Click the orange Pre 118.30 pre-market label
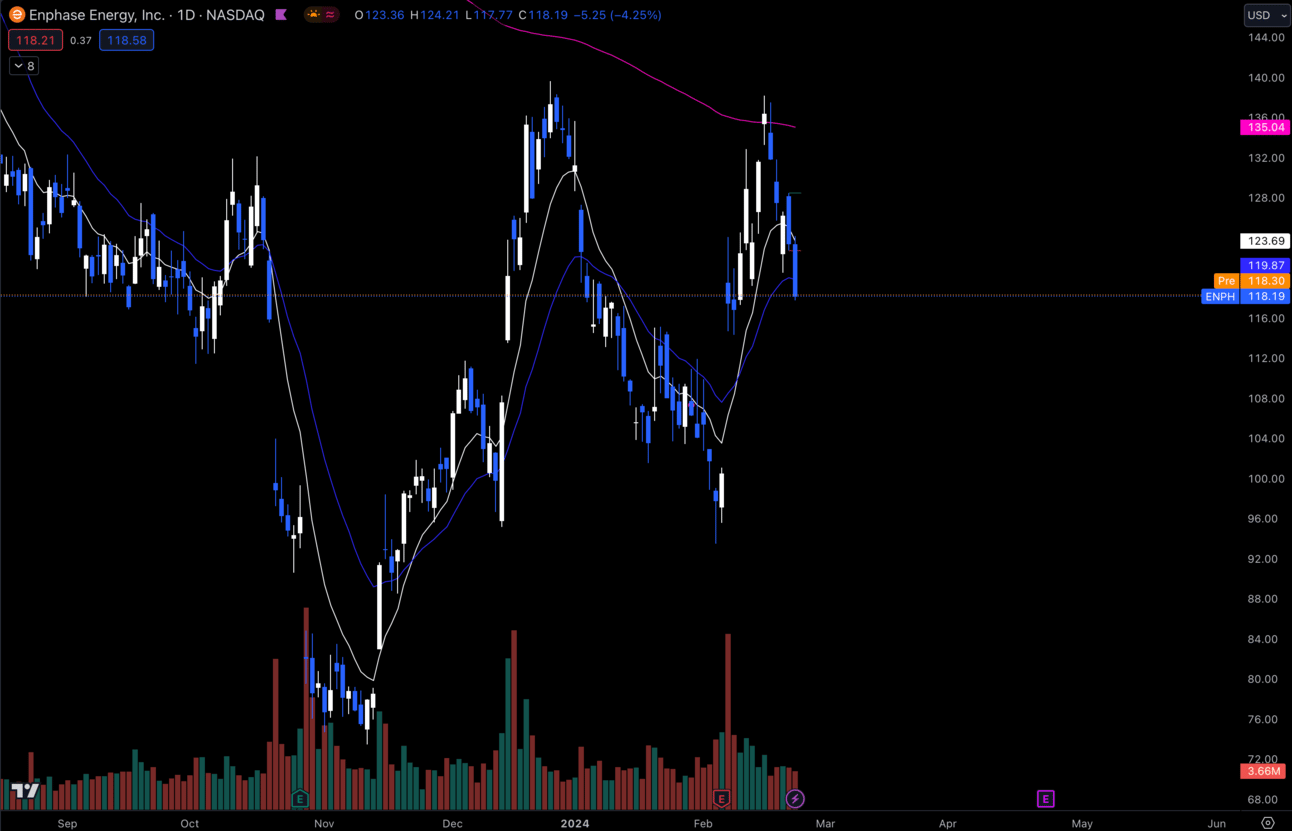 click(1252, 281)
